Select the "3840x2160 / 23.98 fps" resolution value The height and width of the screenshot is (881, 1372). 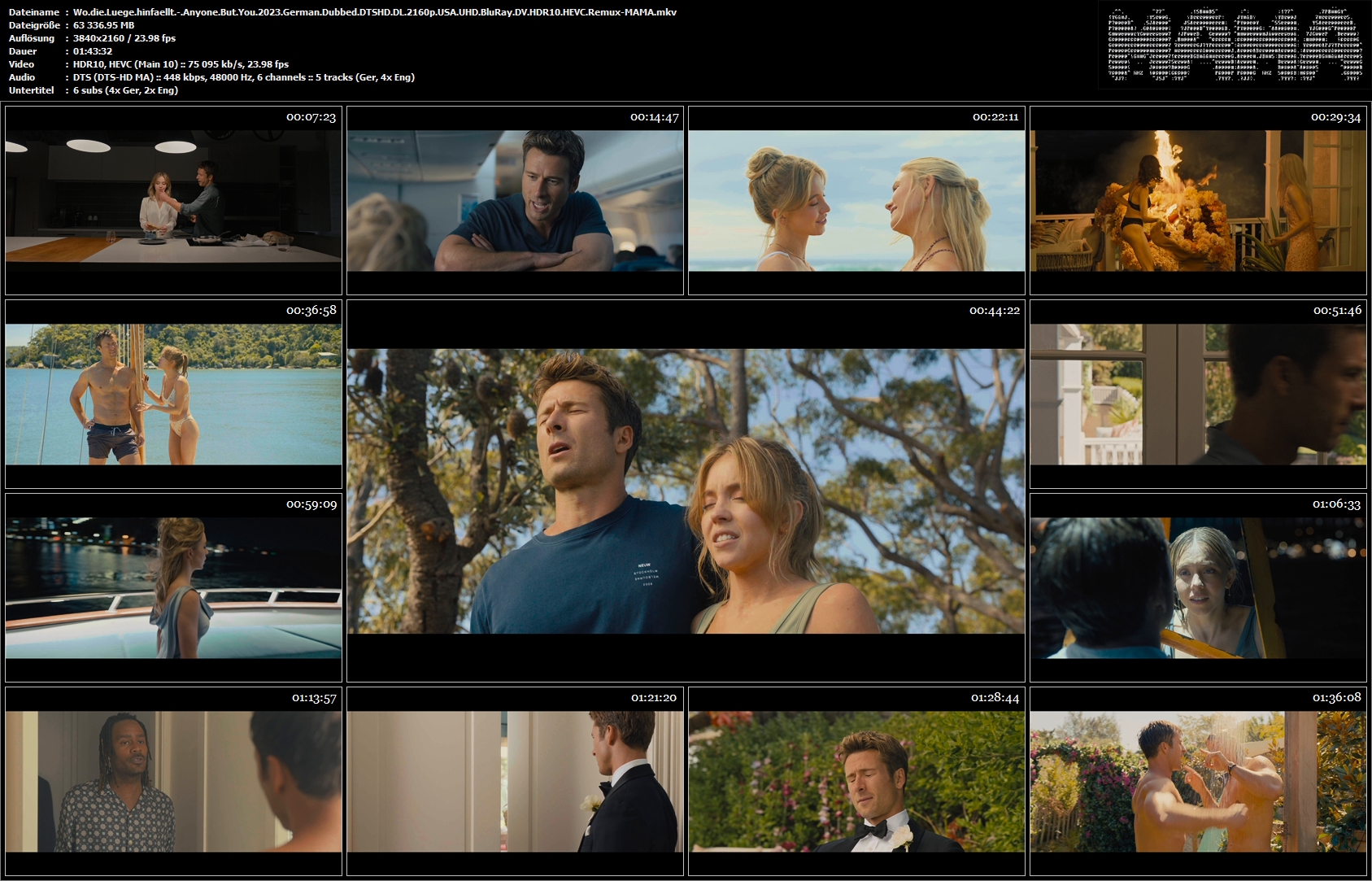point(124,38)
